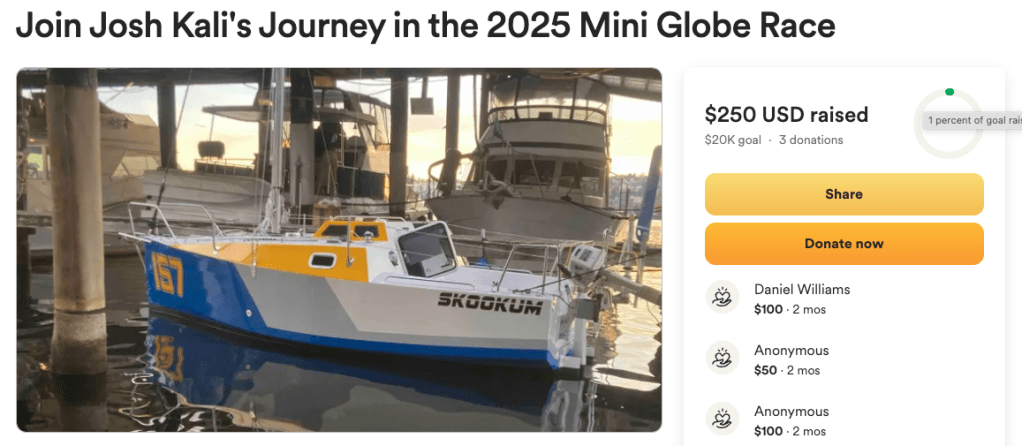The height and width of the screenshot is (446, 1022).
Task: Click donor name Daniel Williams
Action: coord(802,289)
